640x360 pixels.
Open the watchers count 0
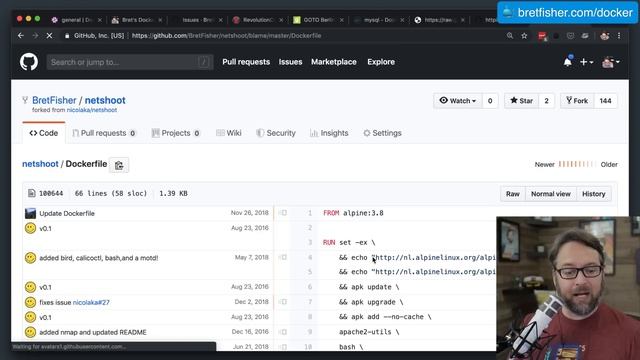(490, 101)
